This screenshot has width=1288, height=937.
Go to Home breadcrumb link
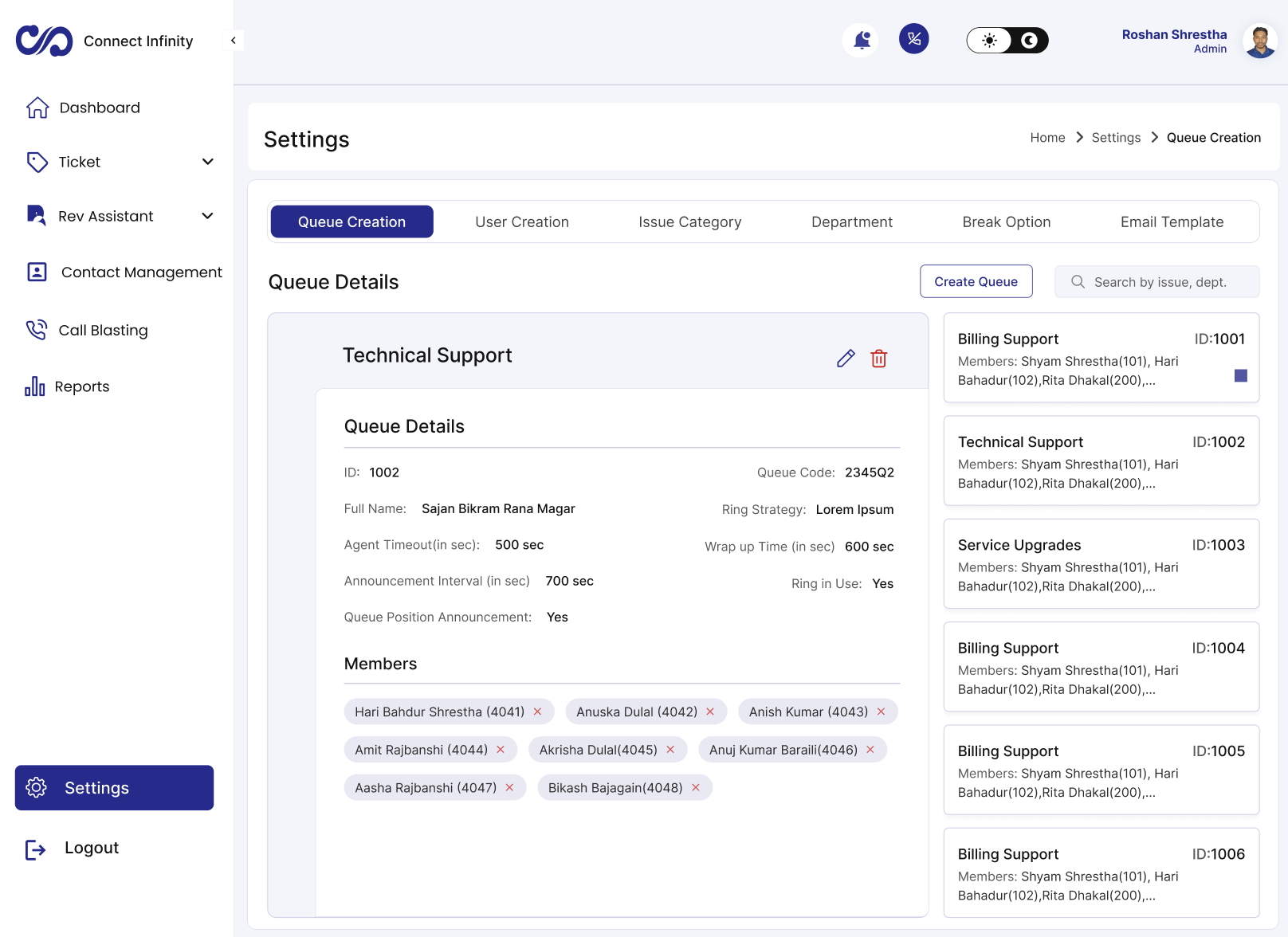click(1047, 137)
